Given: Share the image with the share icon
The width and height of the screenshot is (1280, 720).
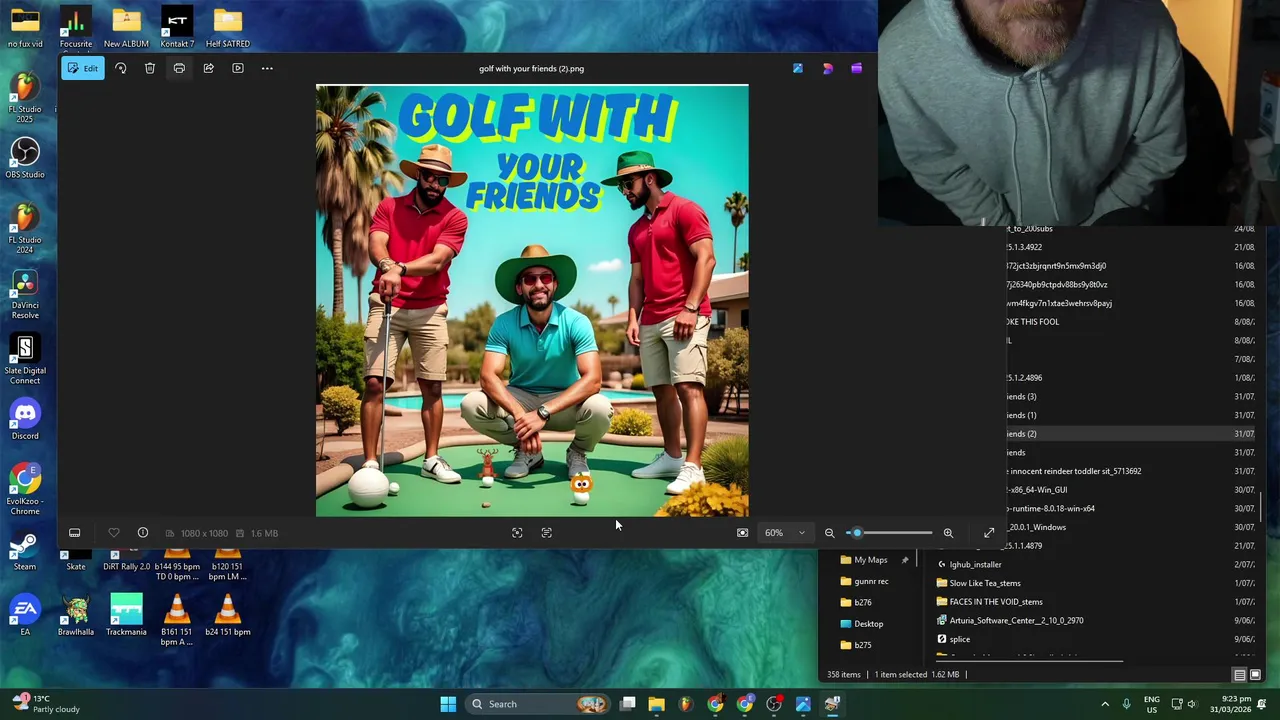Looking at the screenshot, I should [208, 68].
